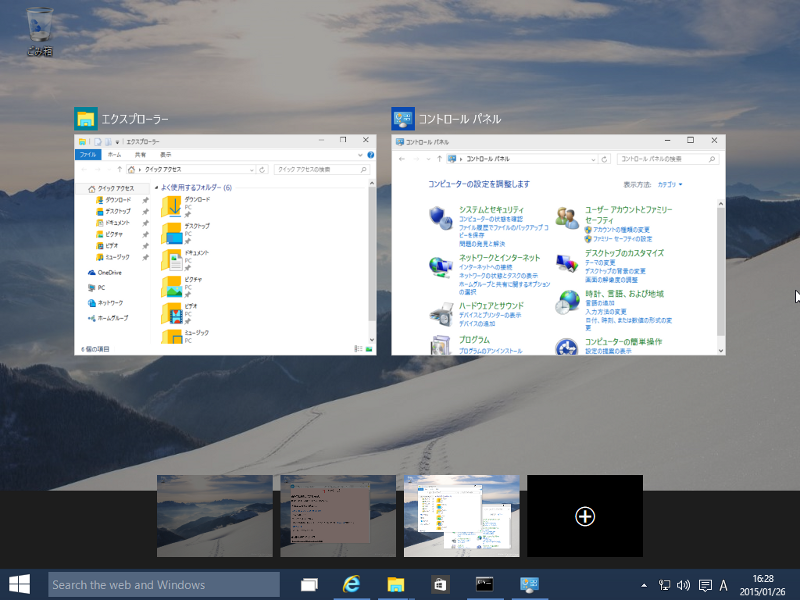Open the 表示 ribbon tab in Explorer
800x600 pixels.
[166, 155]
